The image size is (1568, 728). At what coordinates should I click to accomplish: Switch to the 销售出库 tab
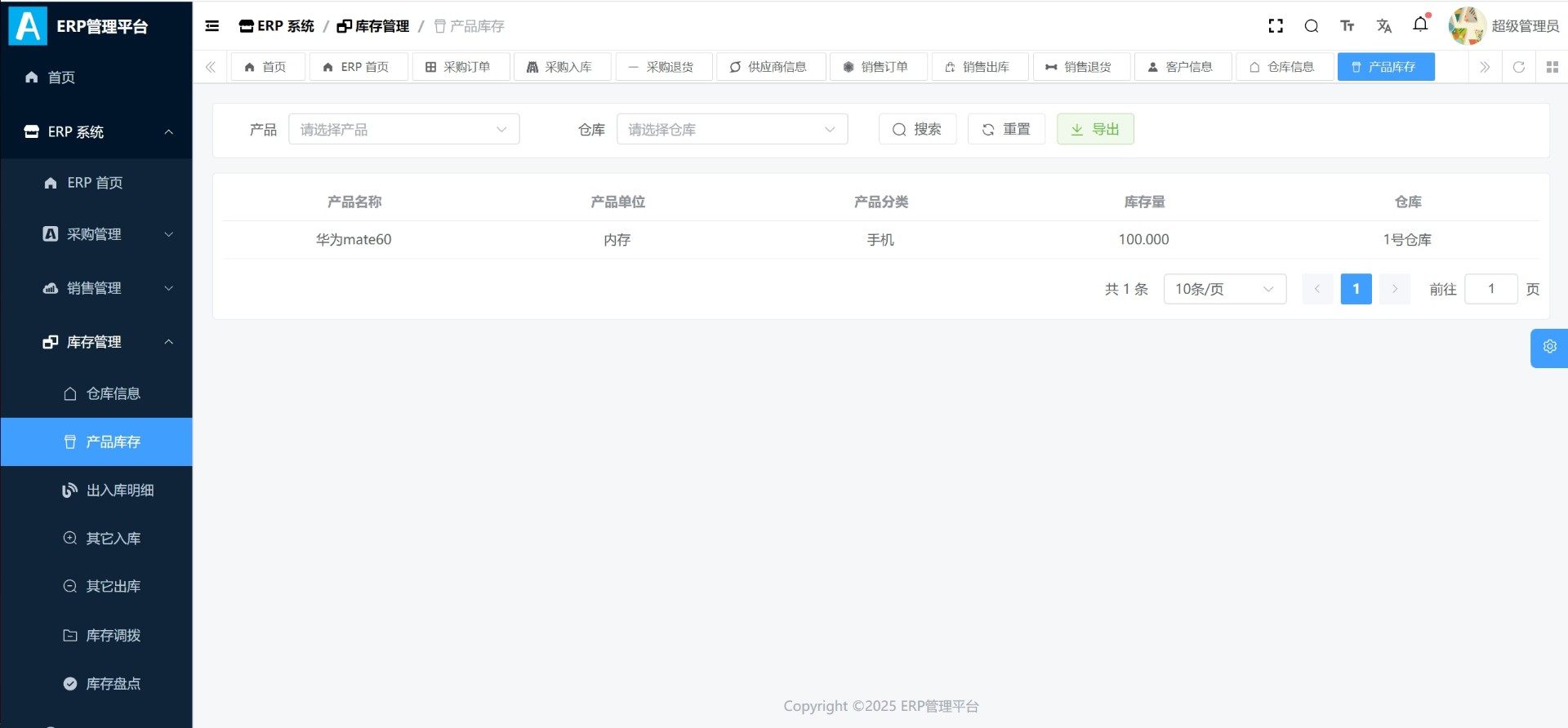978,67
